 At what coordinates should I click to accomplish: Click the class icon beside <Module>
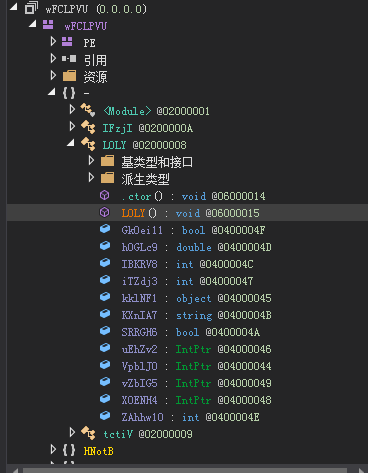(x=88, y=110)
